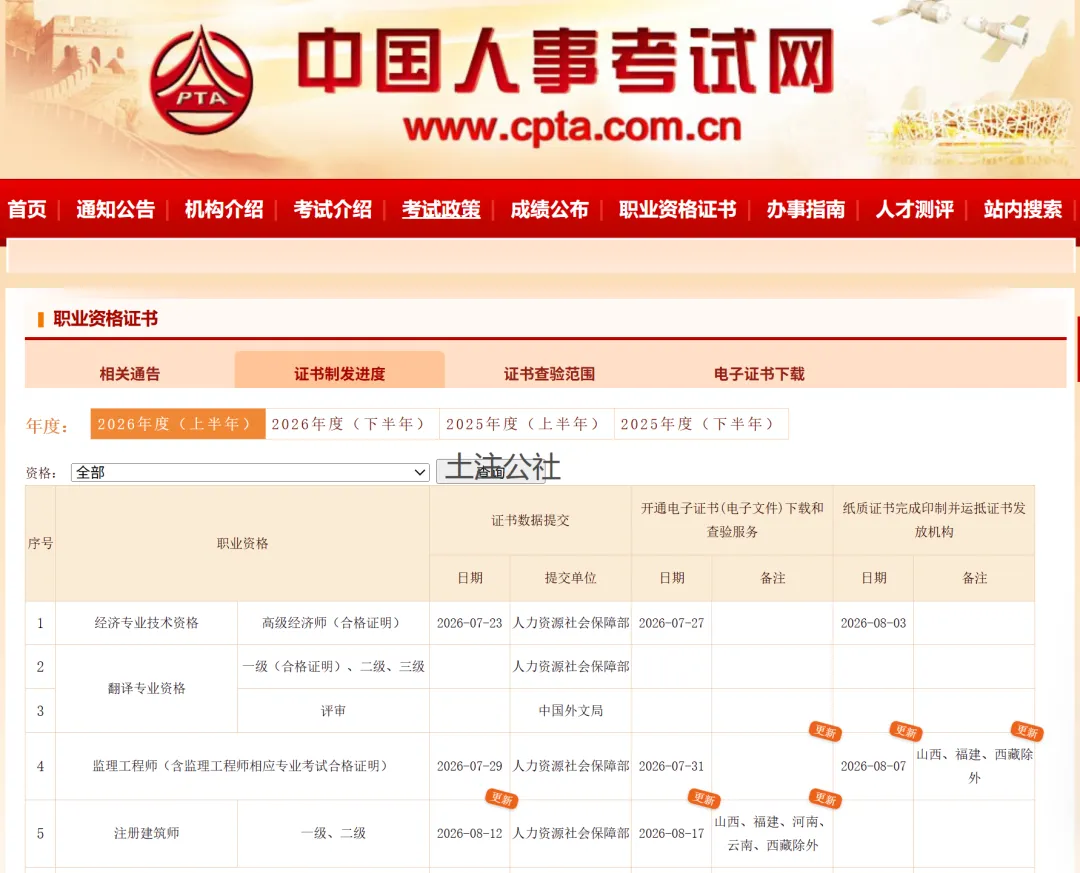
Task: Click 更新 badge above date 2026-08-17
Action: pyautogui.click(x=703, y=799)
